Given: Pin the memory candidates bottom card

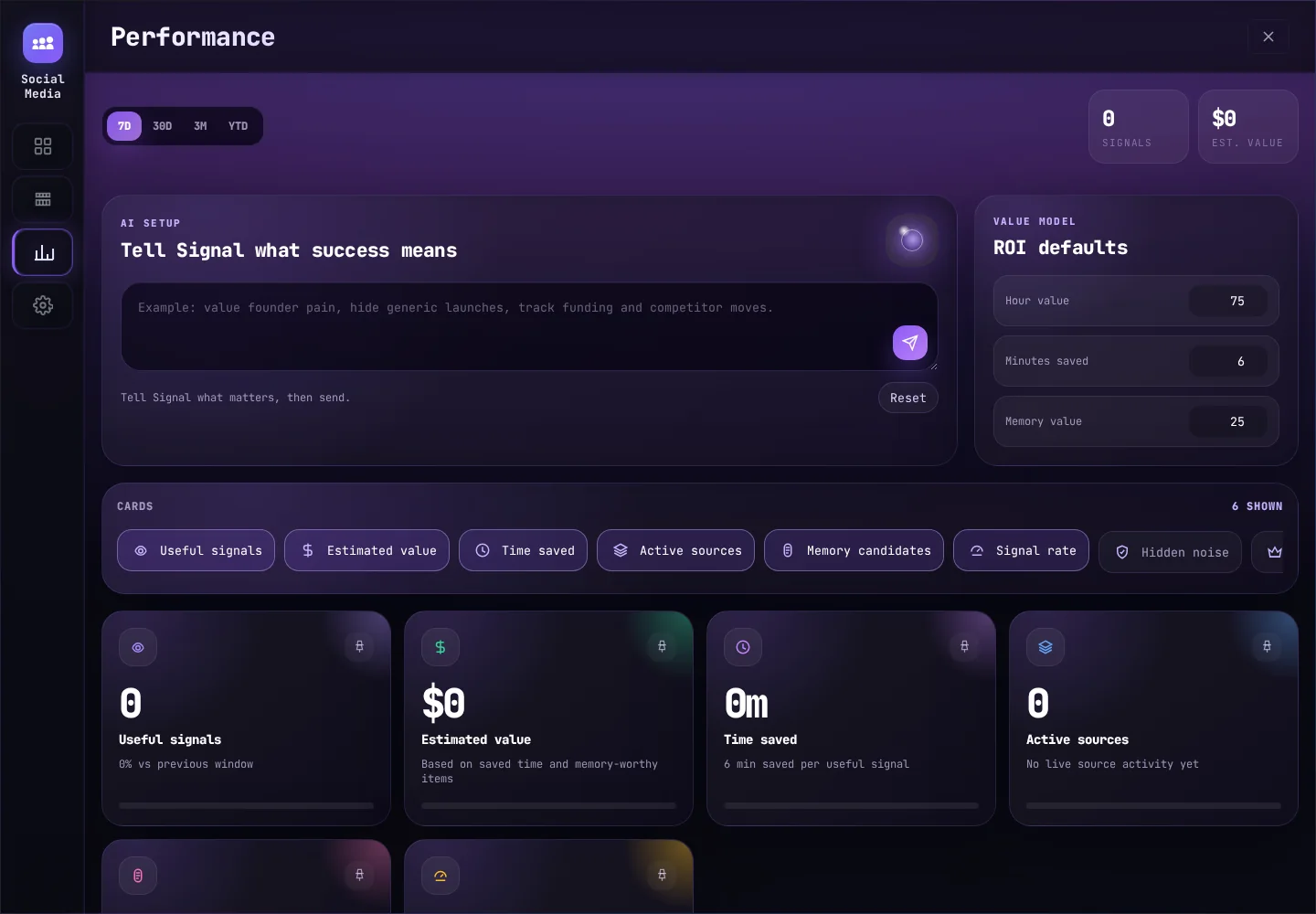Looking at the screenshot, I should pyautogui.click(x=359, y=875).
